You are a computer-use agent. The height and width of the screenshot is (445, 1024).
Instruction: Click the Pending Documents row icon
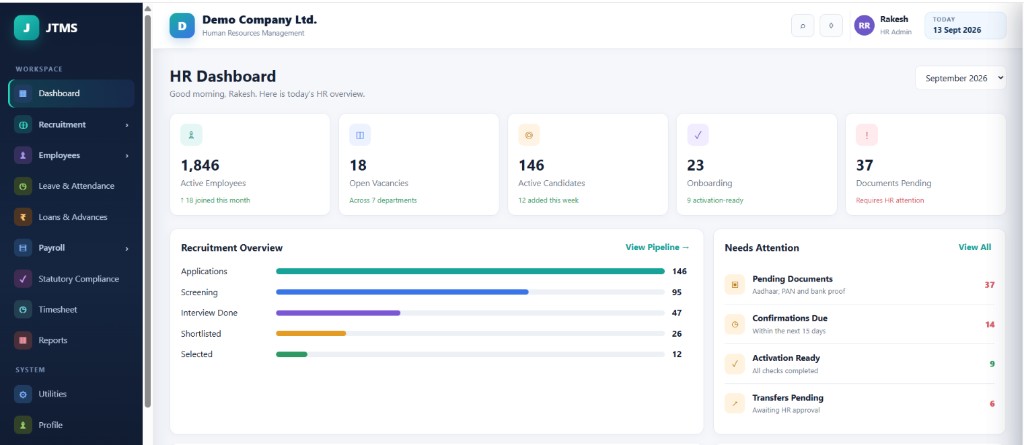tap(735, 285)
